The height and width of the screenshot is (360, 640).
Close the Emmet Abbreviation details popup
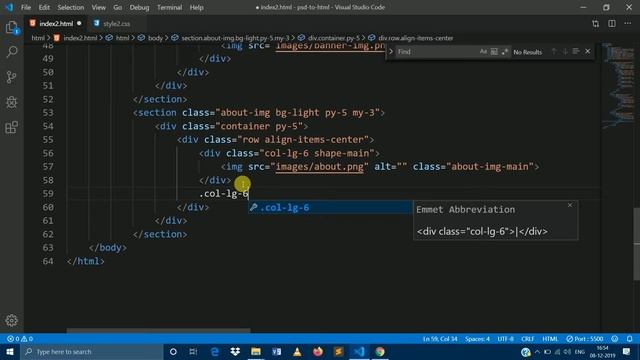[570, 205]
